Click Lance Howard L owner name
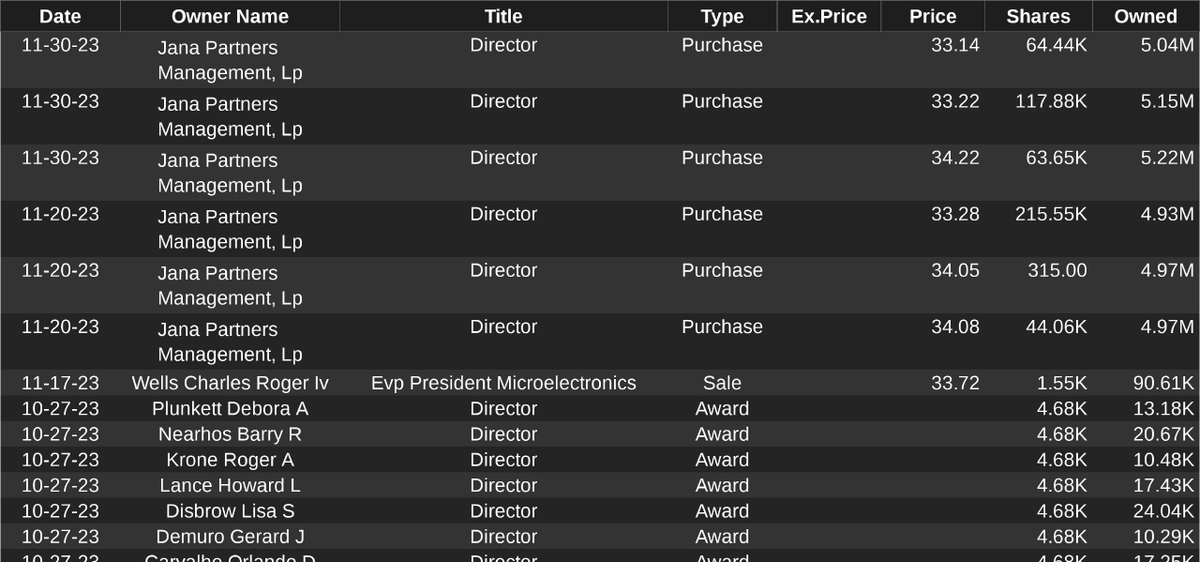 tap(230, 485)
